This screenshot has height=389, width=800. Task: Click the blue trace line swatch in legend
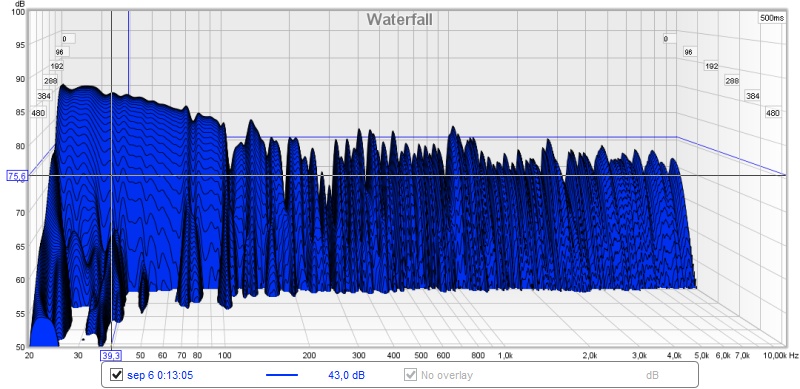(282, 375)
